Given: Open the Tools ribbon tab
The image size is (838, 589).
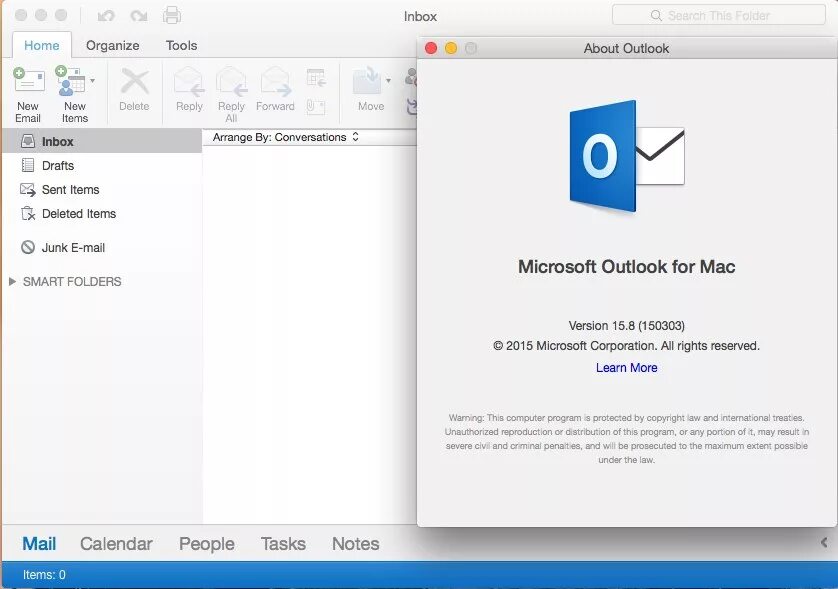Looking at the screenshot, I should [x=181, y=45].
